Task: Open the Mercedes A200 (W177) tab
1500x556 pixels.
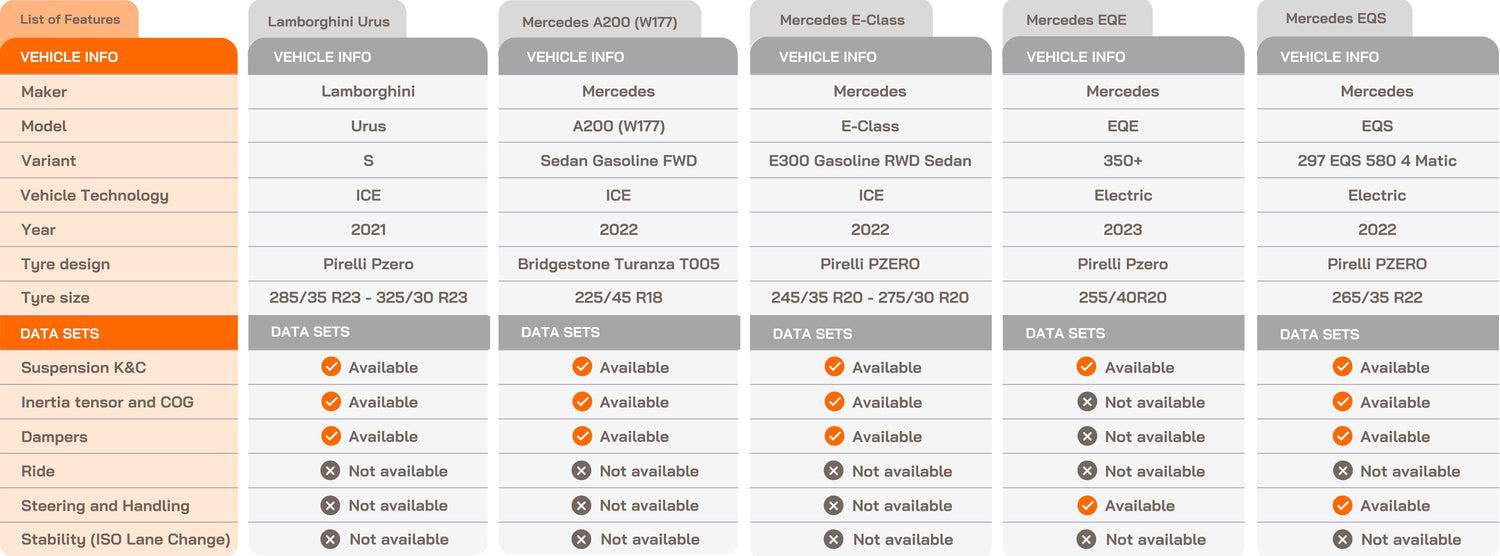Action: click(x=599, y=22)
